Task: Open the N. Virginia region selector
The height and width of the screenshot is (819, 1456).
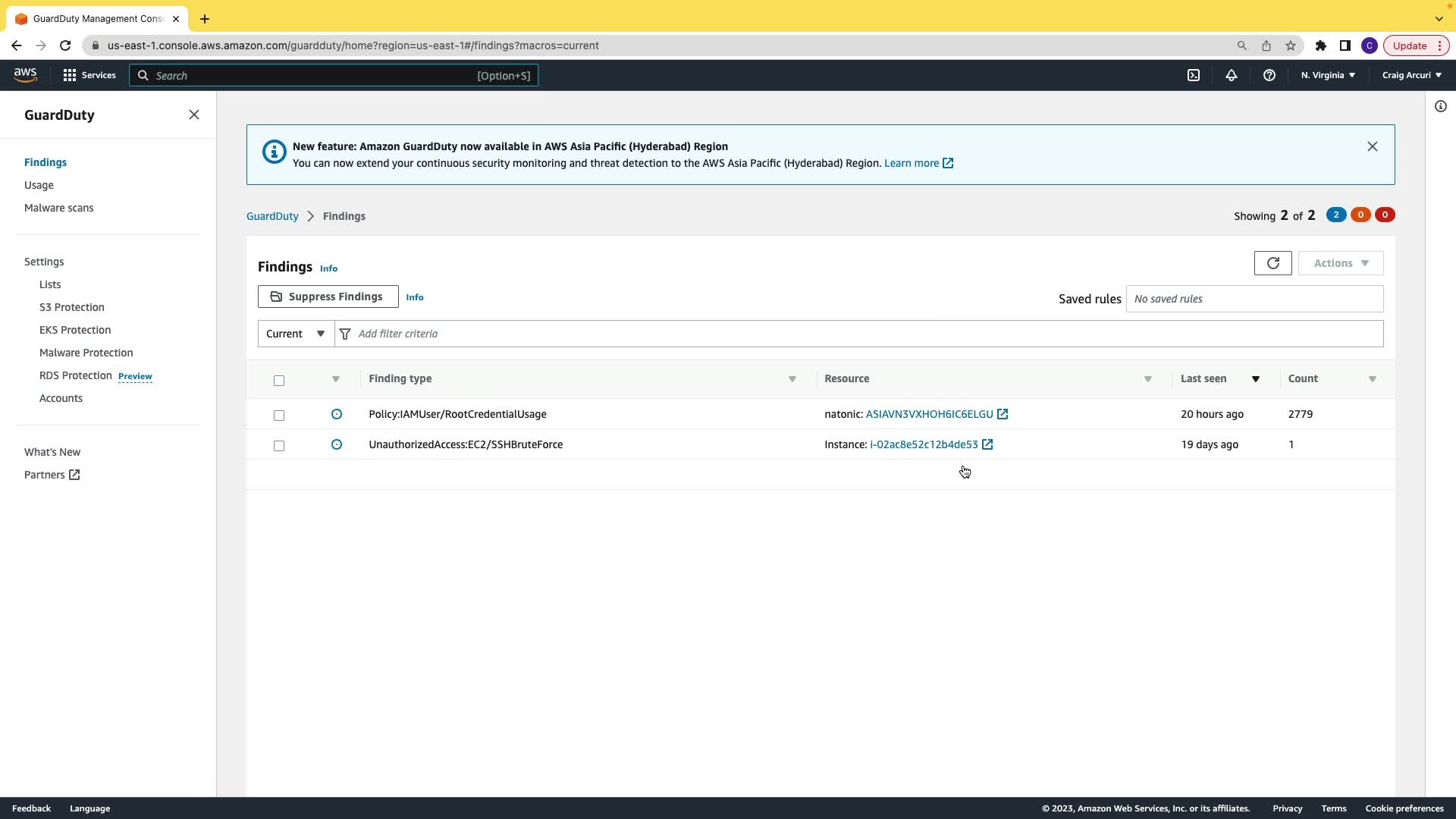Action: coord(1328,75)
